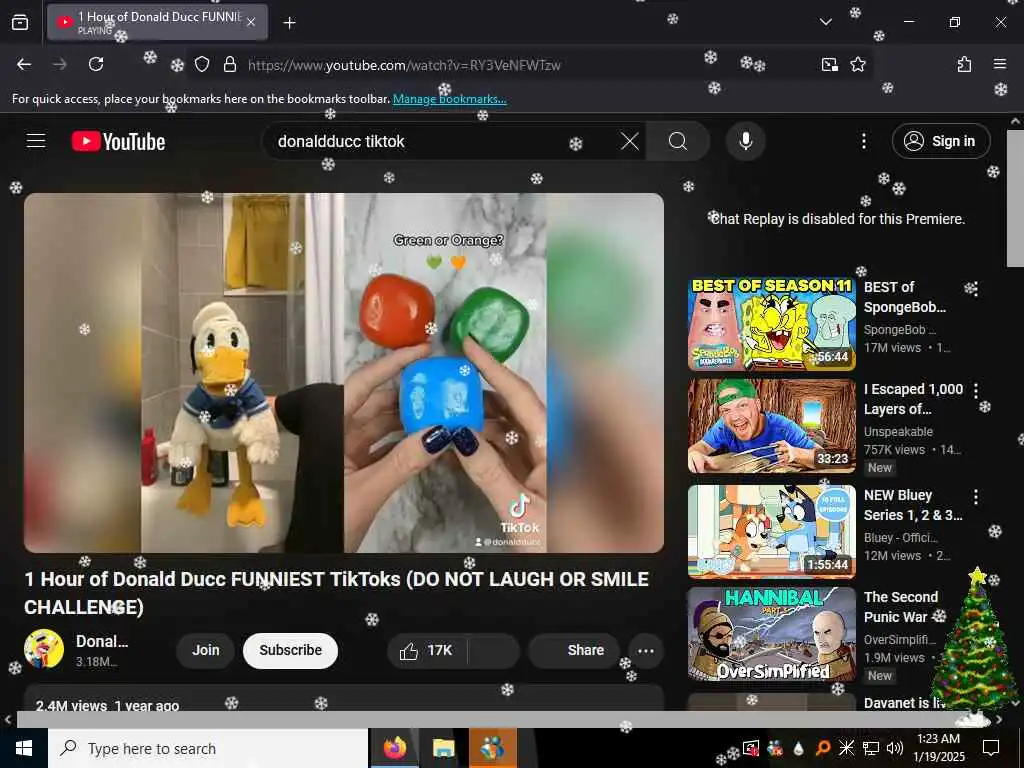This screenshot has height=768, width=1024.
Task: Open YouTube settings three-dot menu
Action: pos(863,141)
